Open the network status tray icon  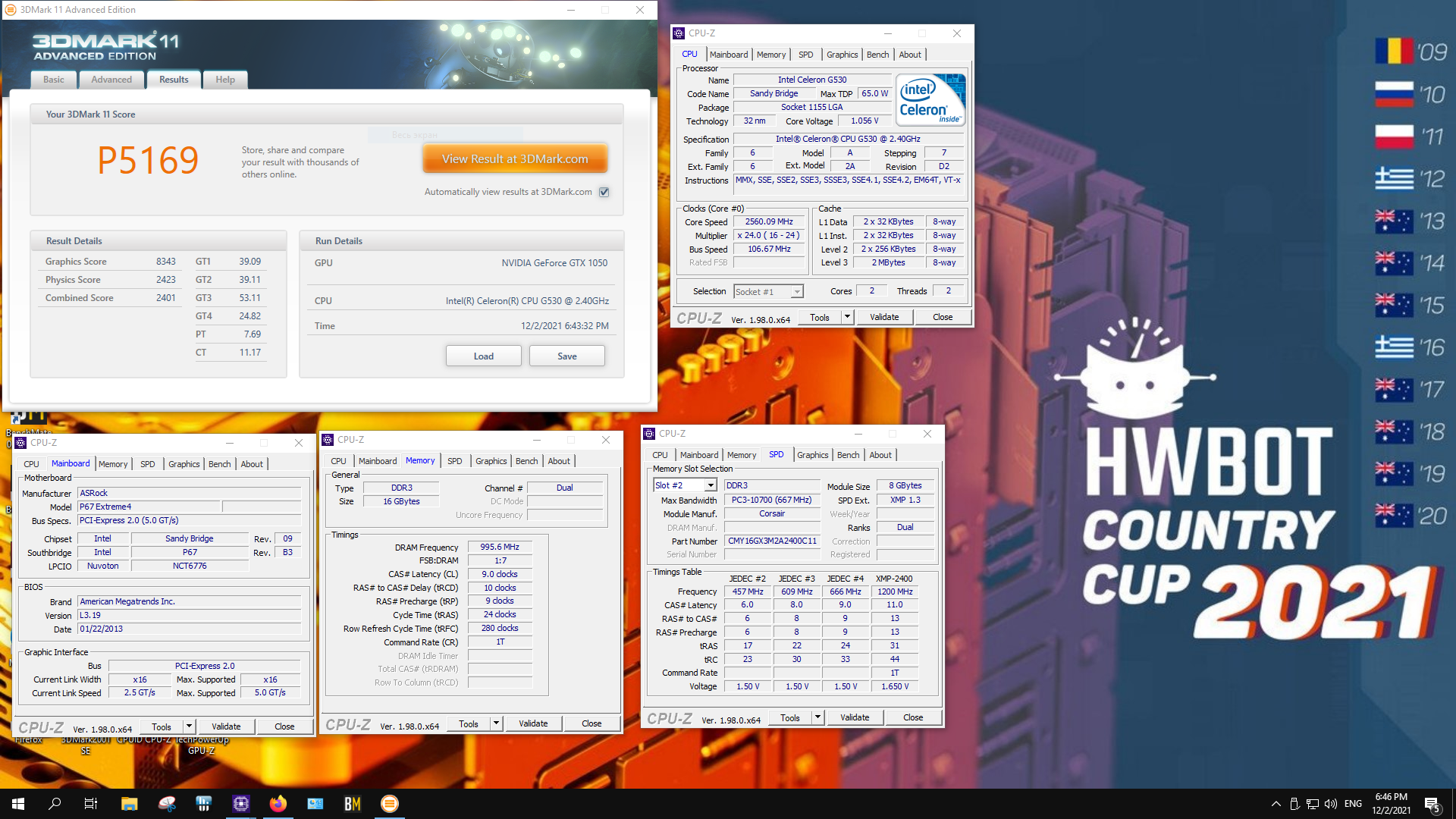click(x=1313, y=804)
